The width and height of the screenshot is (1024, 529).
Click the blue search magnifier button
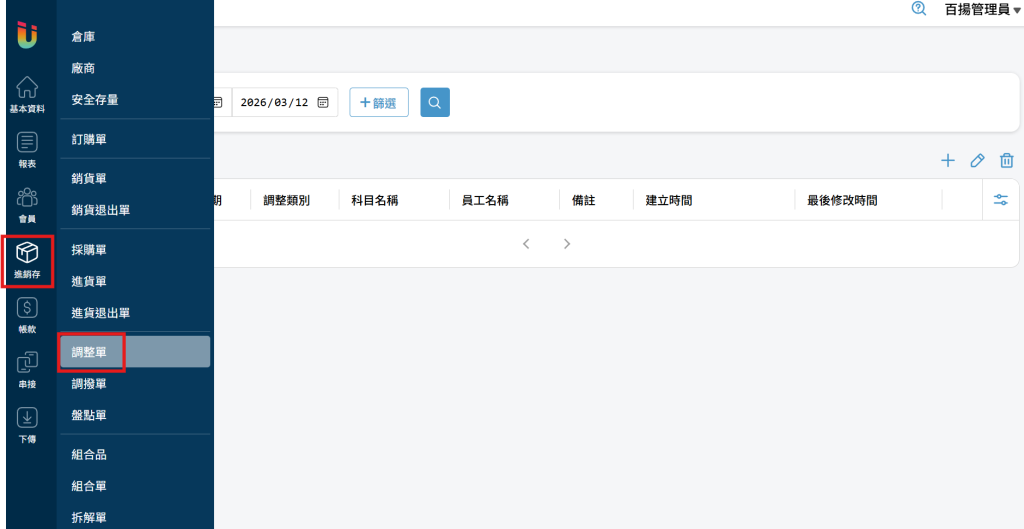tap(435, 102)
